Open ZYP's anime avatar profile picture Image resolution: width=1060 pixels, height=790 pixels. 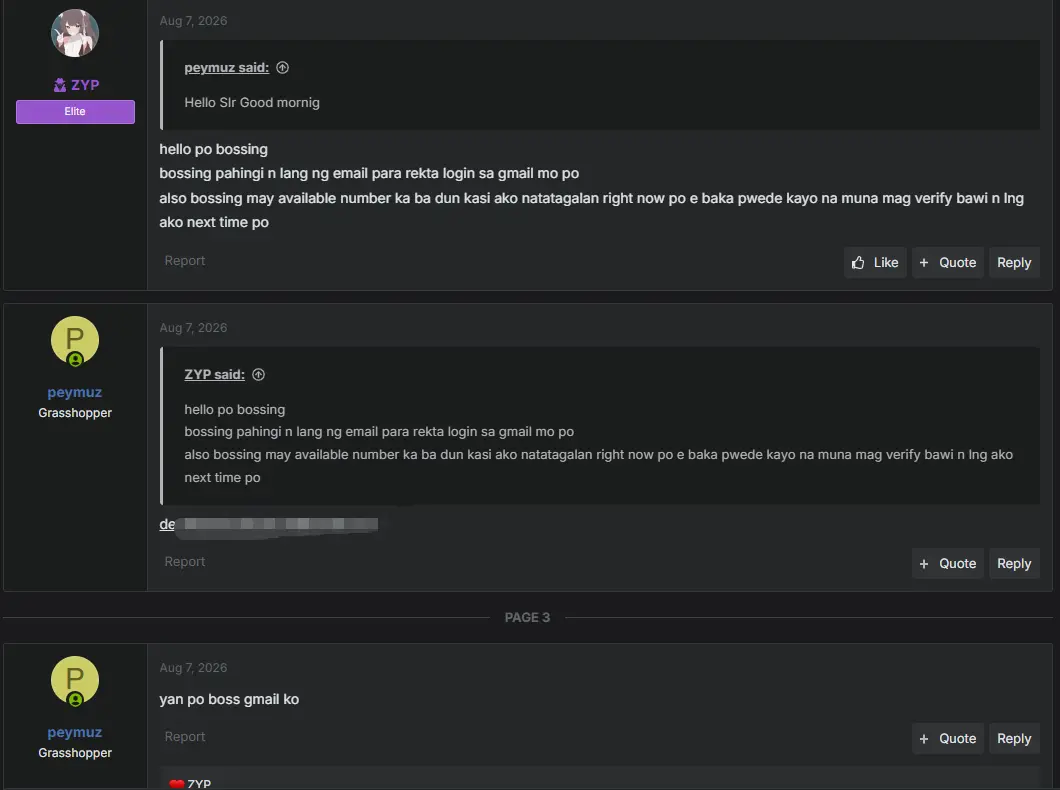point(75,32)
